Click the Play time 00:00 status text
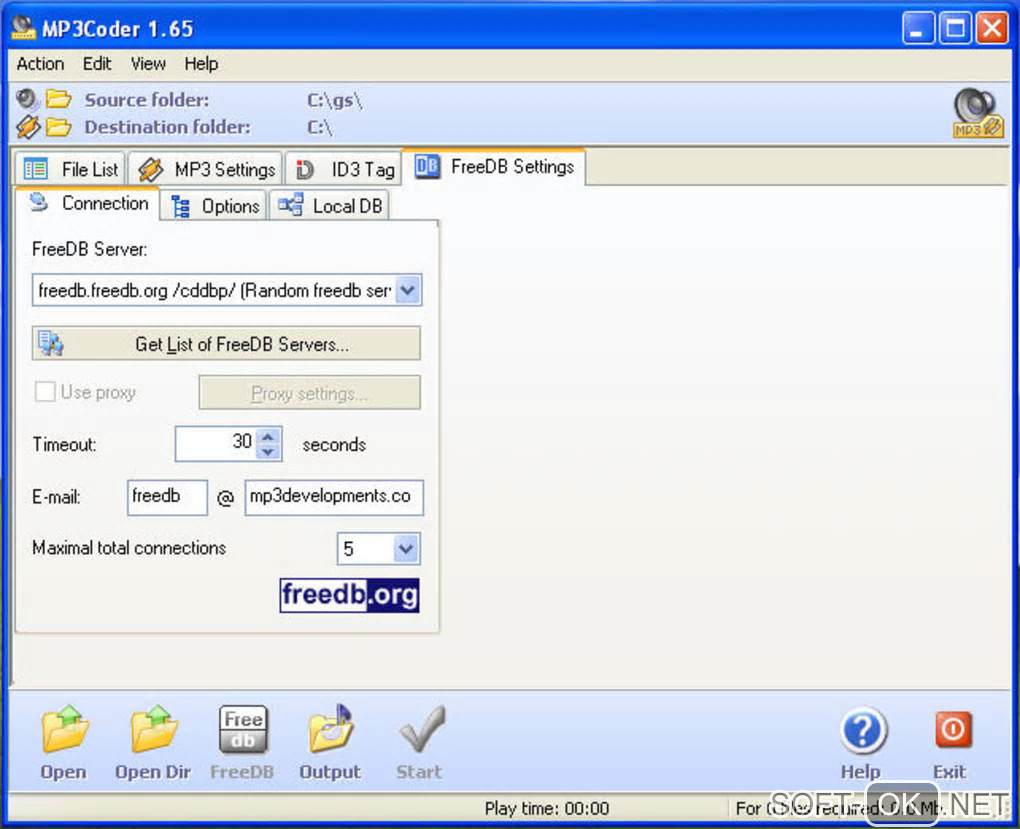This screenshot has width=1020, height=829. point(546,809)
